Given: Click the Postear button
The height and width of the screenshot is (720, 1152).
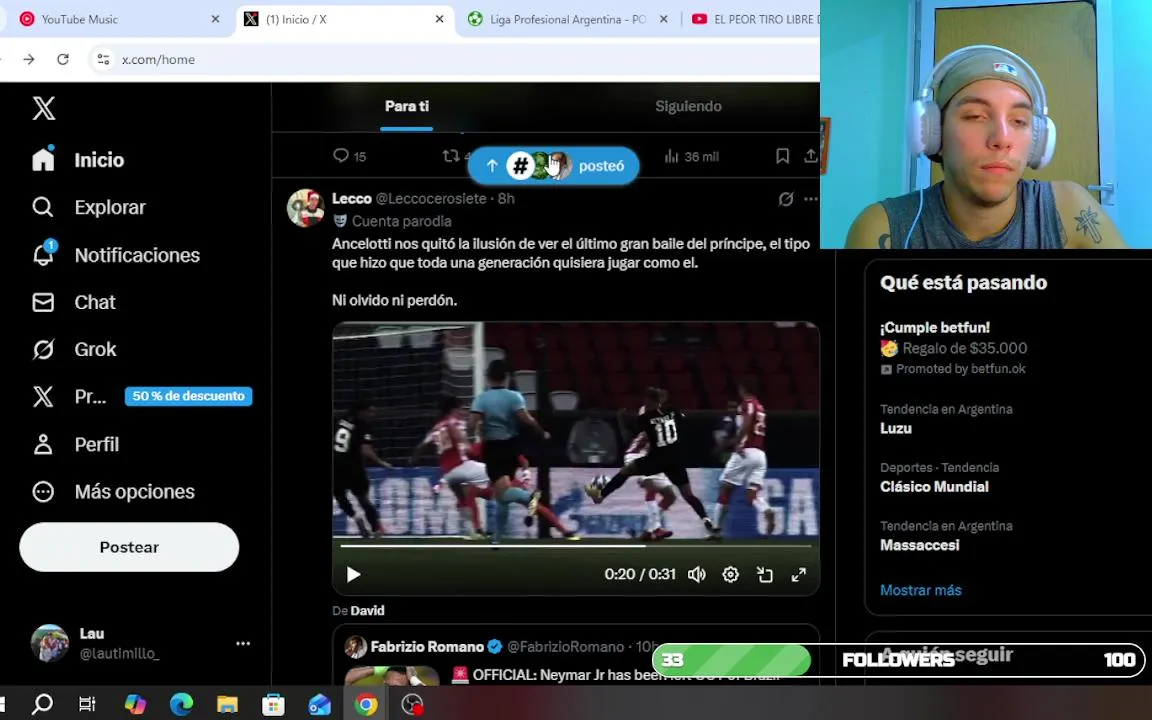Looking at the screenshot, I should pos(129,547).
